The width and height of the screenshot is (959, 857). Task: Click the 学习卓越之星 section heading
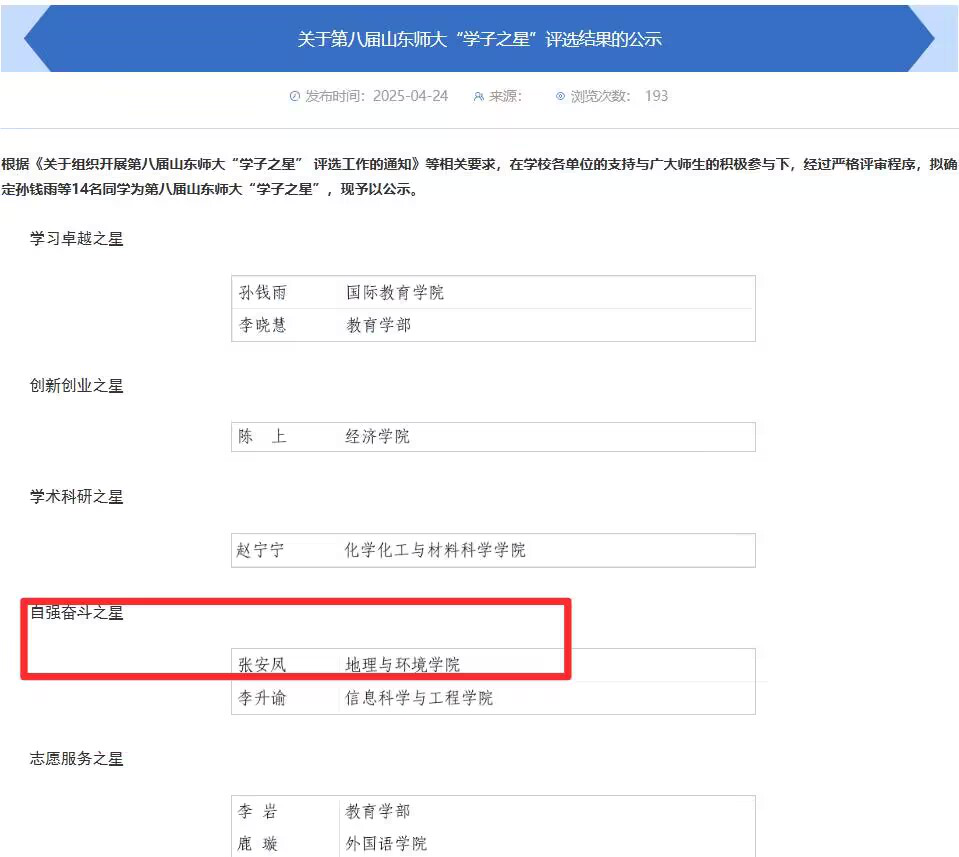(x=77, y=238)
